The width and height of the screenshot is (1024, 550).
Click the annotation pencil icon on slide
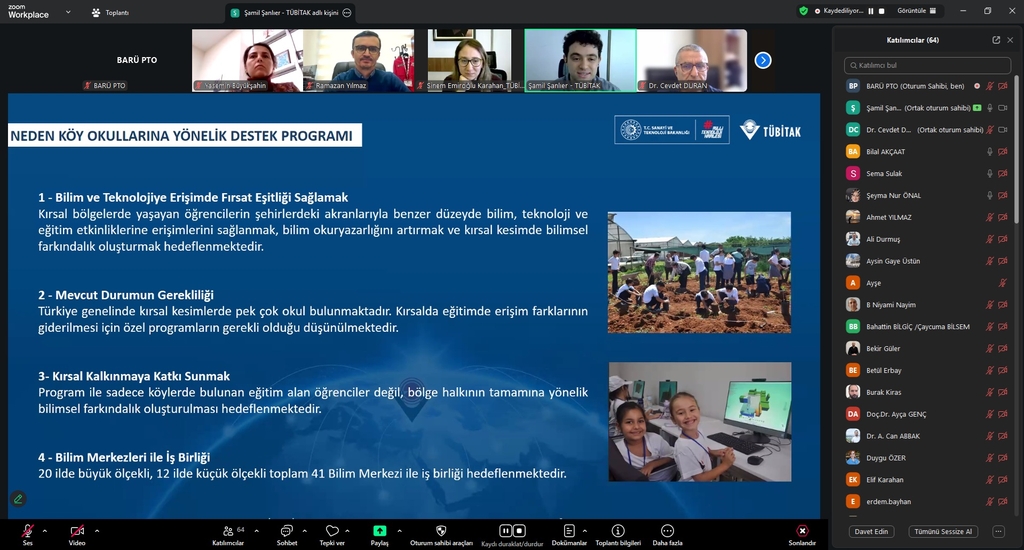(x=18, y=498)
